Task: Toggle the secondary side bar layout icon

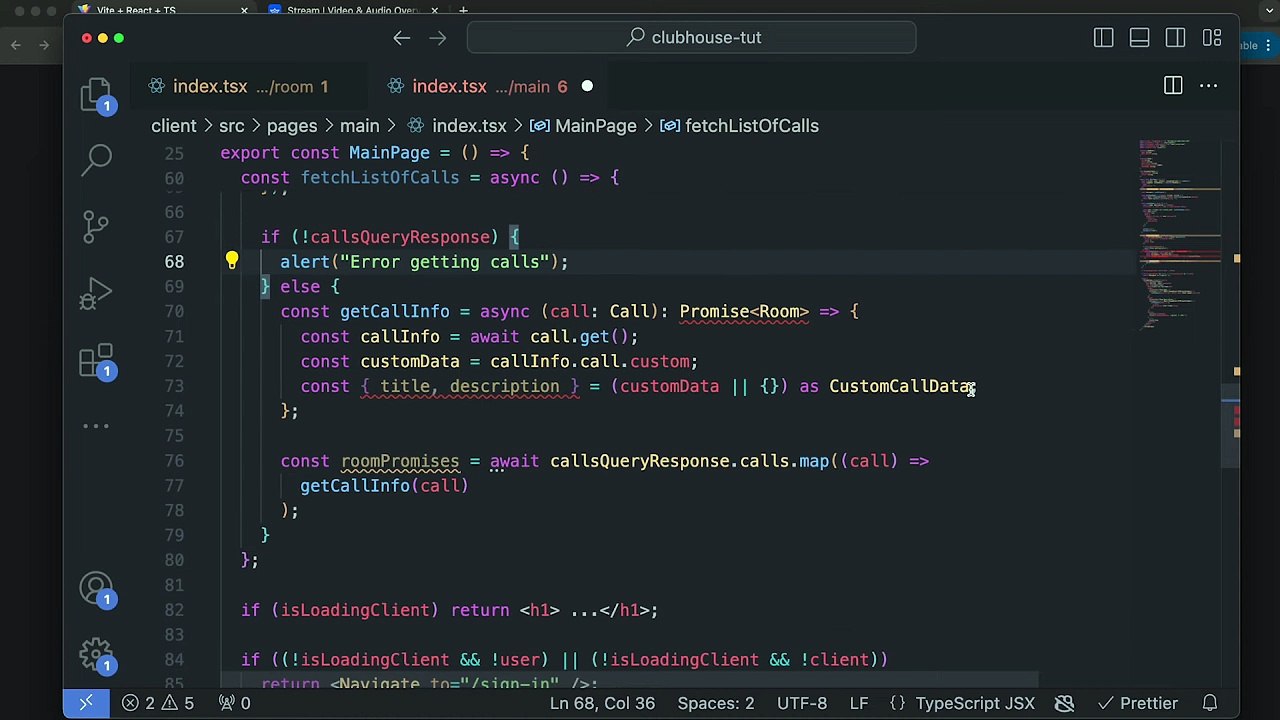Action: pyautogui.click(x=1176, y=38)
